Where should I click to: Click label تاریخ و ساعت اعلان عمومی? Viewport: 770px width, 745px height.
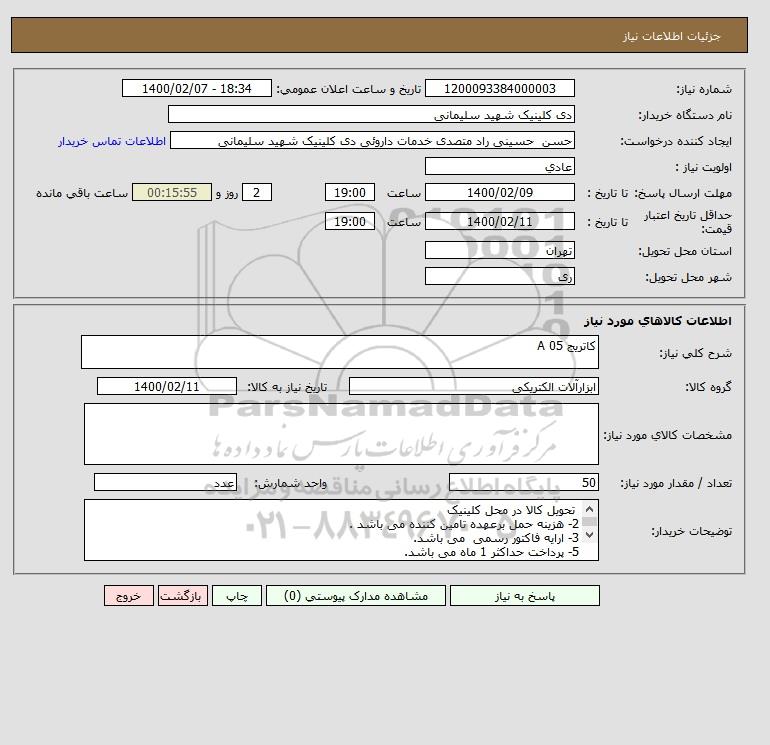pos(349,89)
